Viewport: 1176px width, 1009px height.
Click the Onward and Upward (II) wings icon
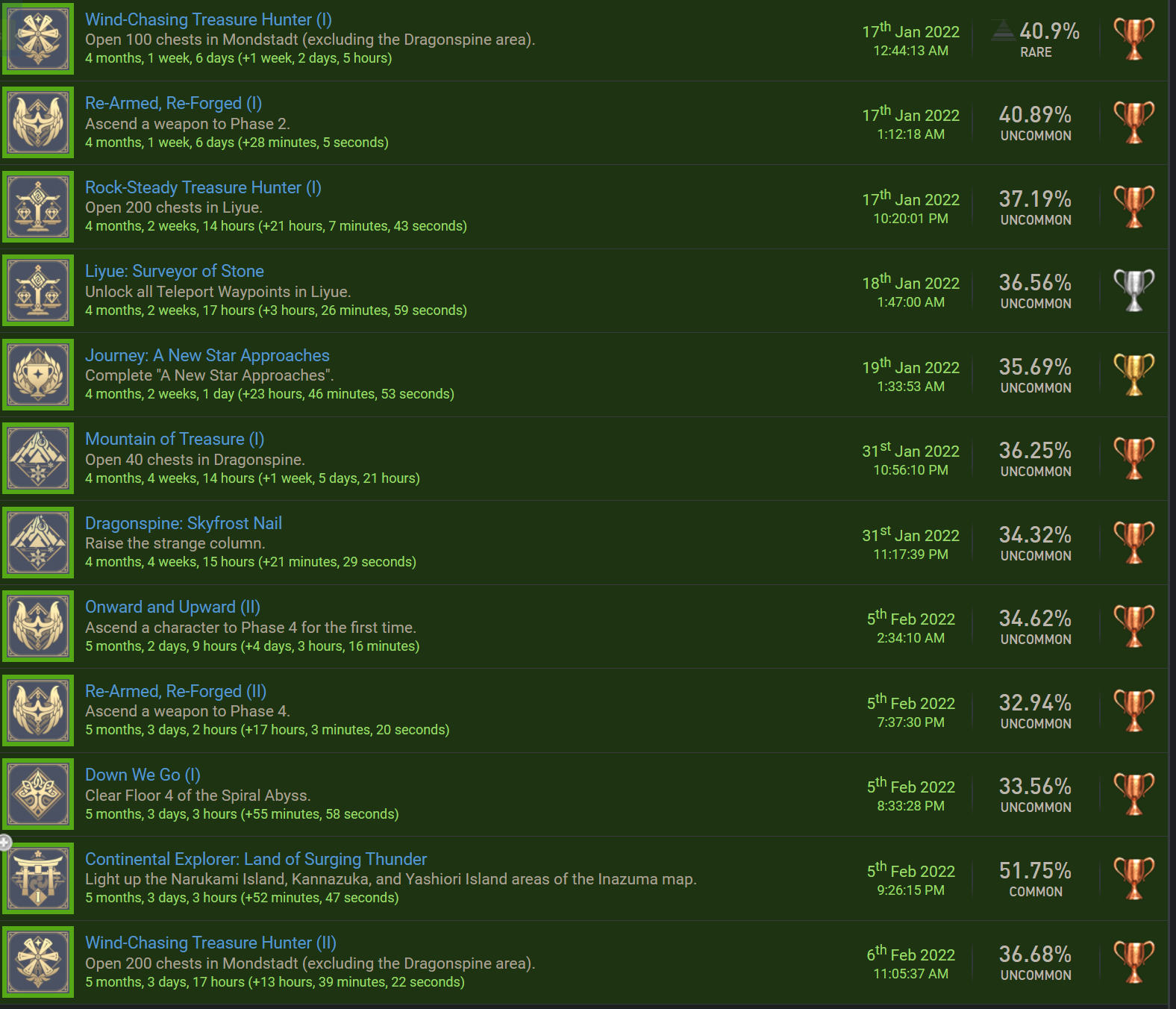coord(38,626)
